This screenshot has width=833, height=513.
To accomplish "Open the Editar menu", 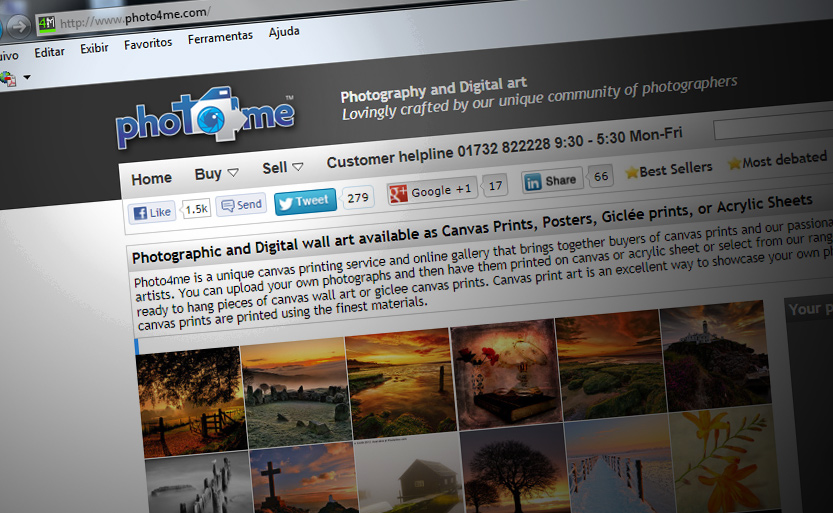I will [x=49, y=52].
